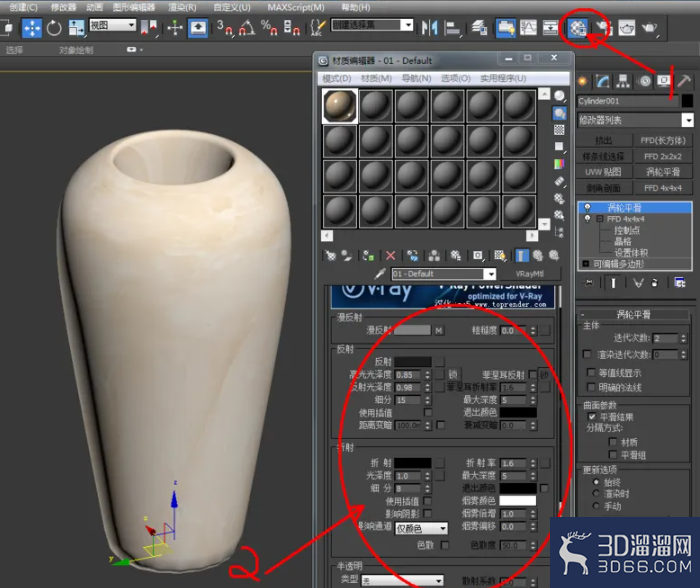The width and height of the screenshot is (700, 588).
Task: Open the 实用程序(U) menu in Material Editor
Action: pos(503,78)
